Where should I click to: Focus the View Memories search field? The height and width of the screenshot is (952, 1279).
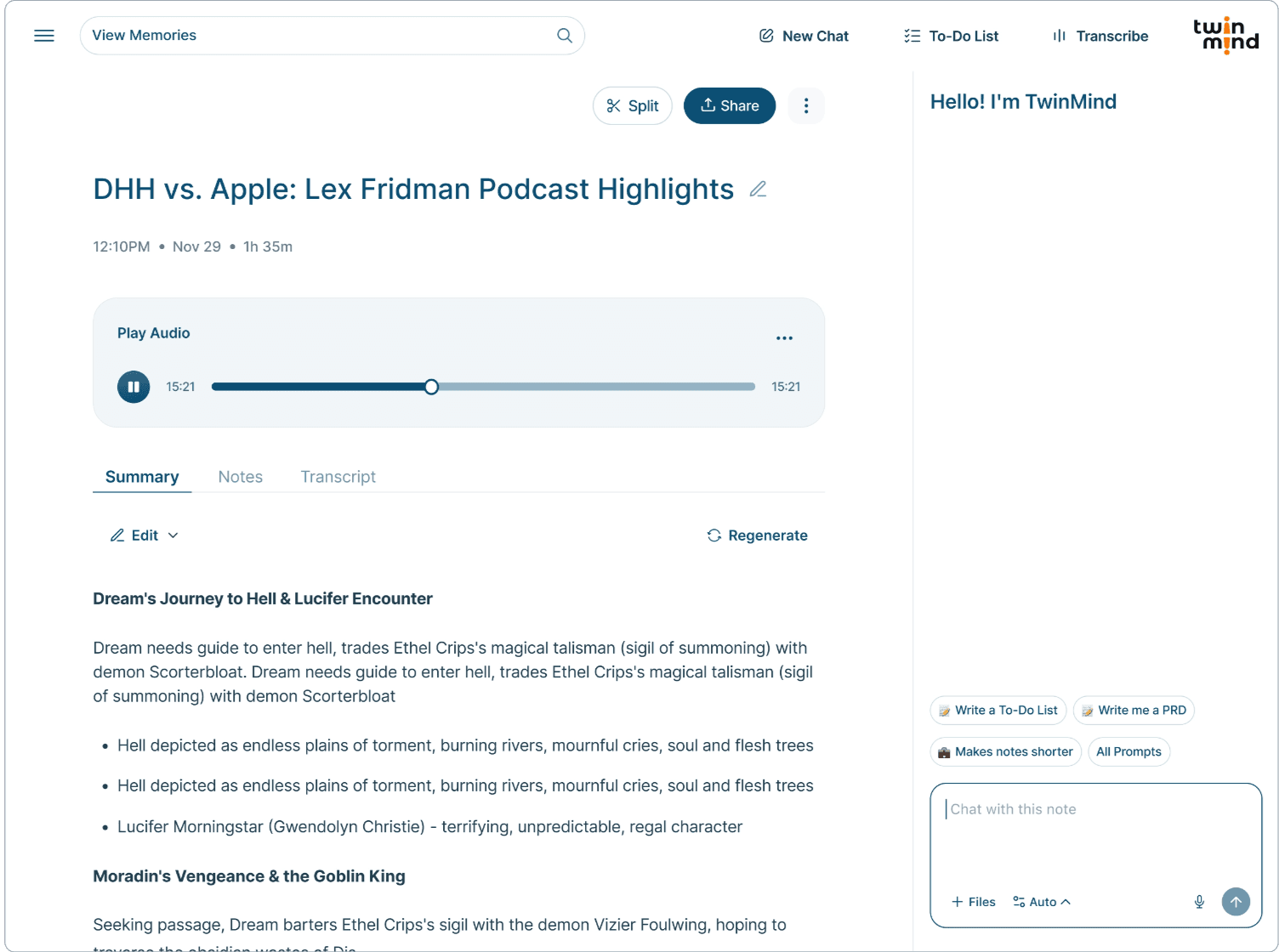pyautogui.click(x=332, y=36)
